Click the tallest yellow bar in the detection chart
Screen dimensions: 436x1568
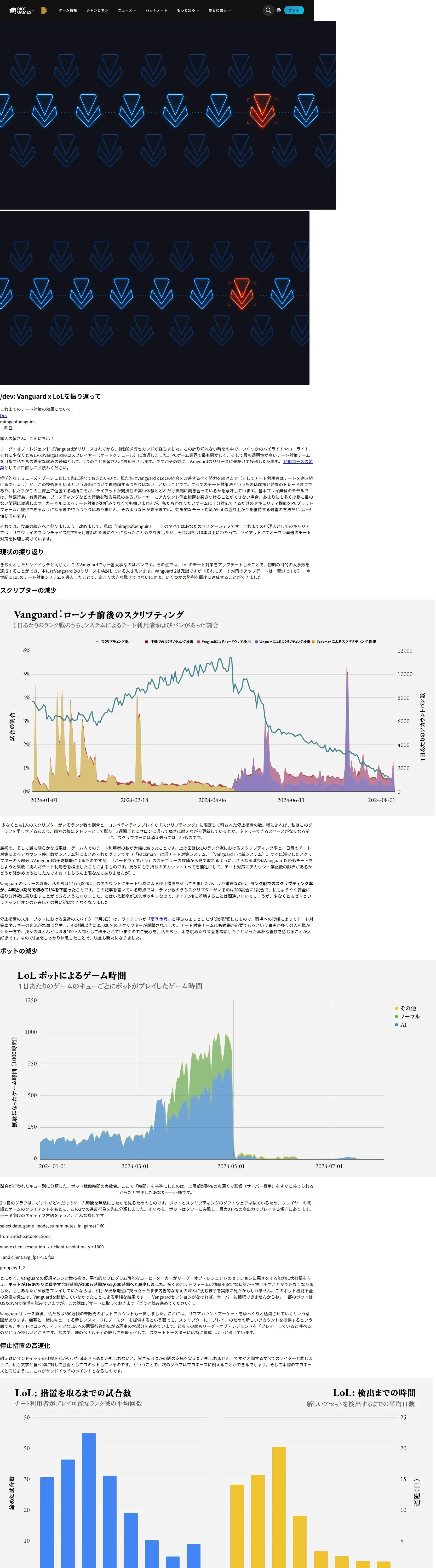[x=279, y=1507]
